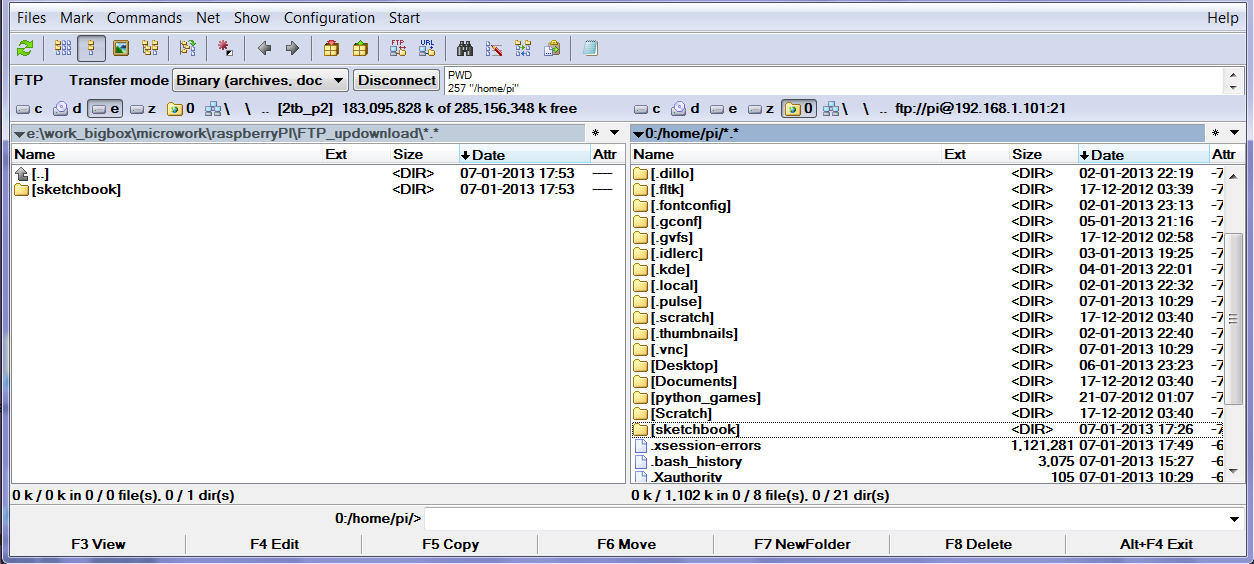
Task: Click the FTP connect toolbar icon
Action: (398, 48)
